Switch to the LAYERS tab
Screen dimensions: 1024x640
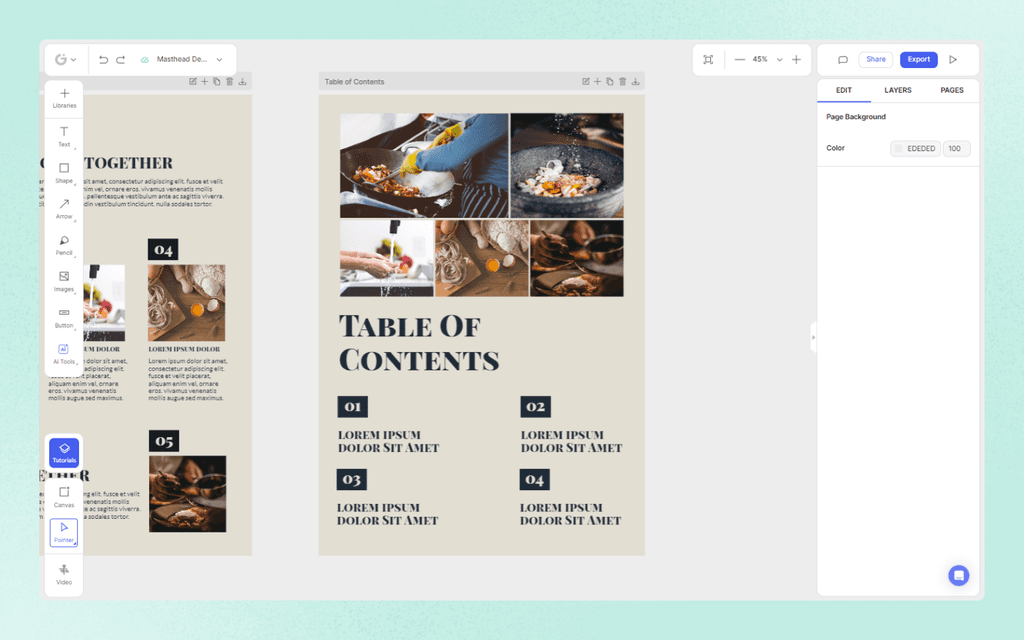(897, 90)
